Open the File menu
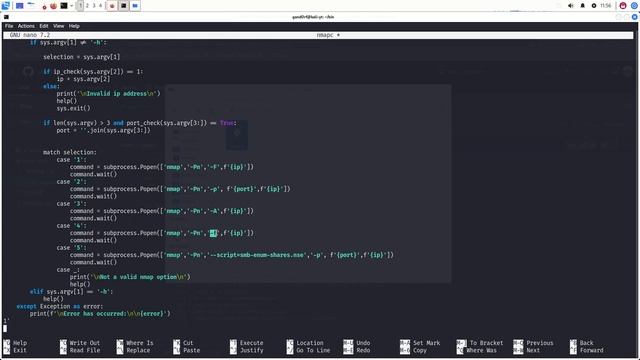The width and height of the screenshot is (640, 360). pyautogui.click(x=9, y=26)
